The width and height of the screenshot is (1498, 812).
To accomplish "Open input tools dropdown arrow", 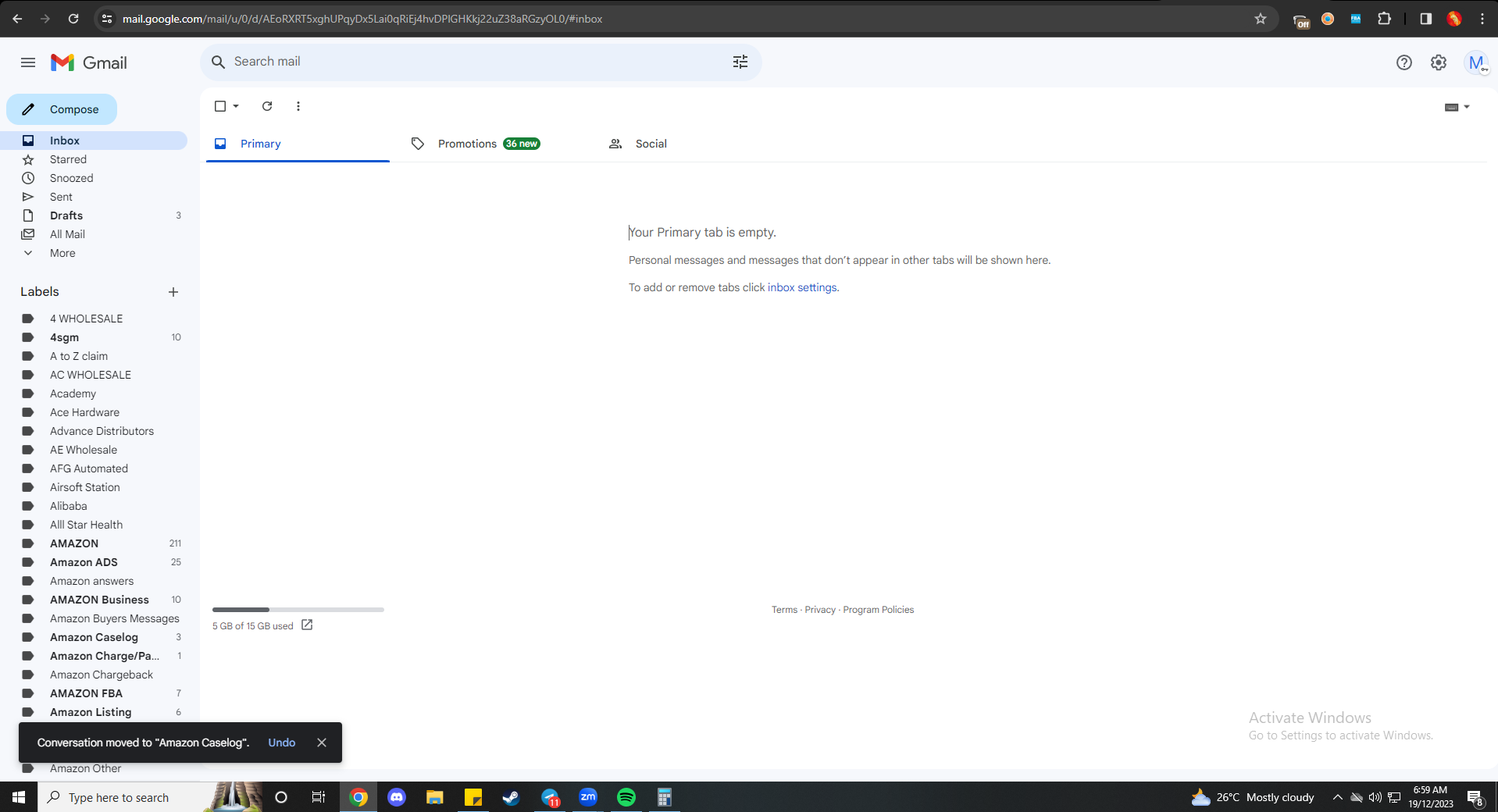I will [1467, 107].
